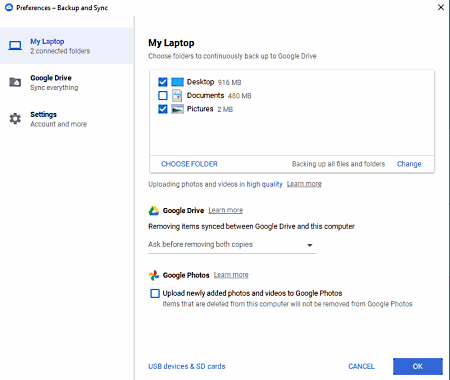Click the Desktop folder icon
Screen dimensions: 450x380
177,82
